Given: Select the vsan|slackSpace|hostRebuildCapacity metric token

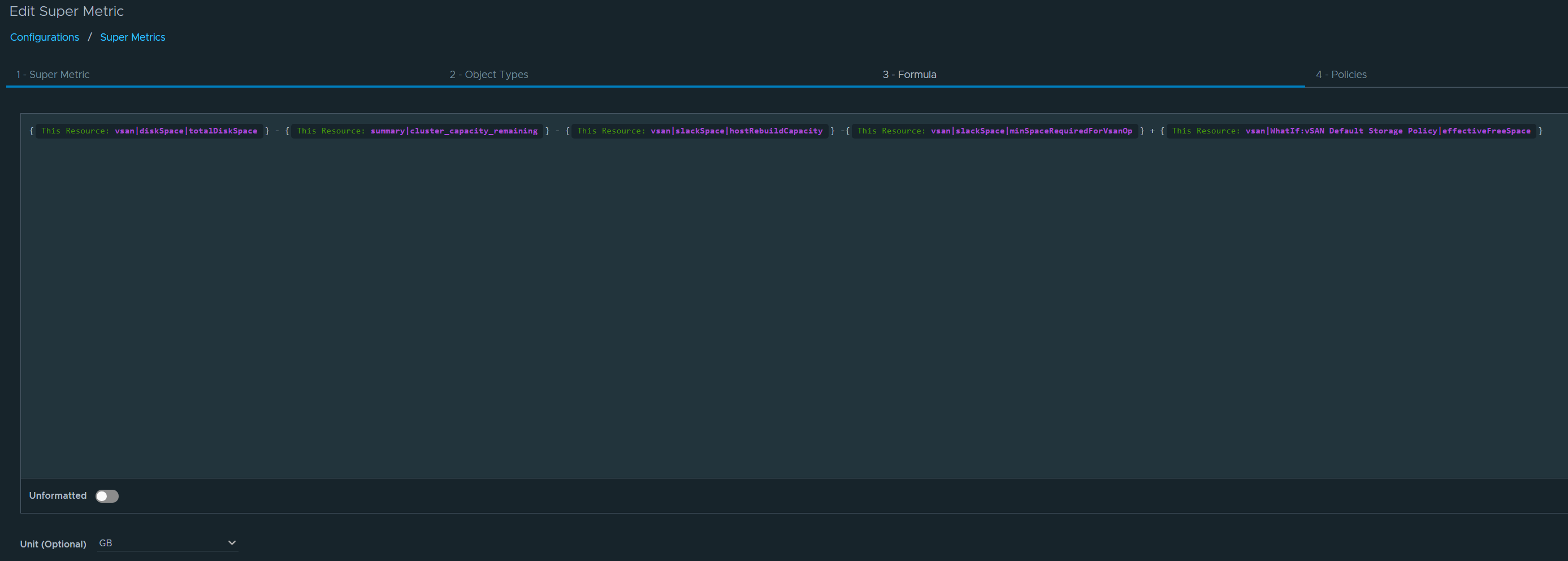Looking at the screenshot, I should coord(736,131).
